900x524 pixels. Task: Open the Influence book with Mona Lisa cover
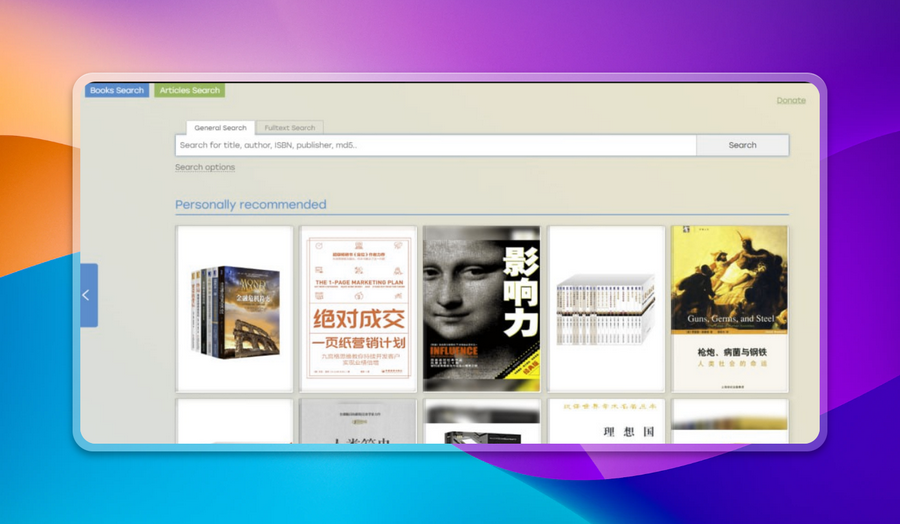(x=481, y=308)
